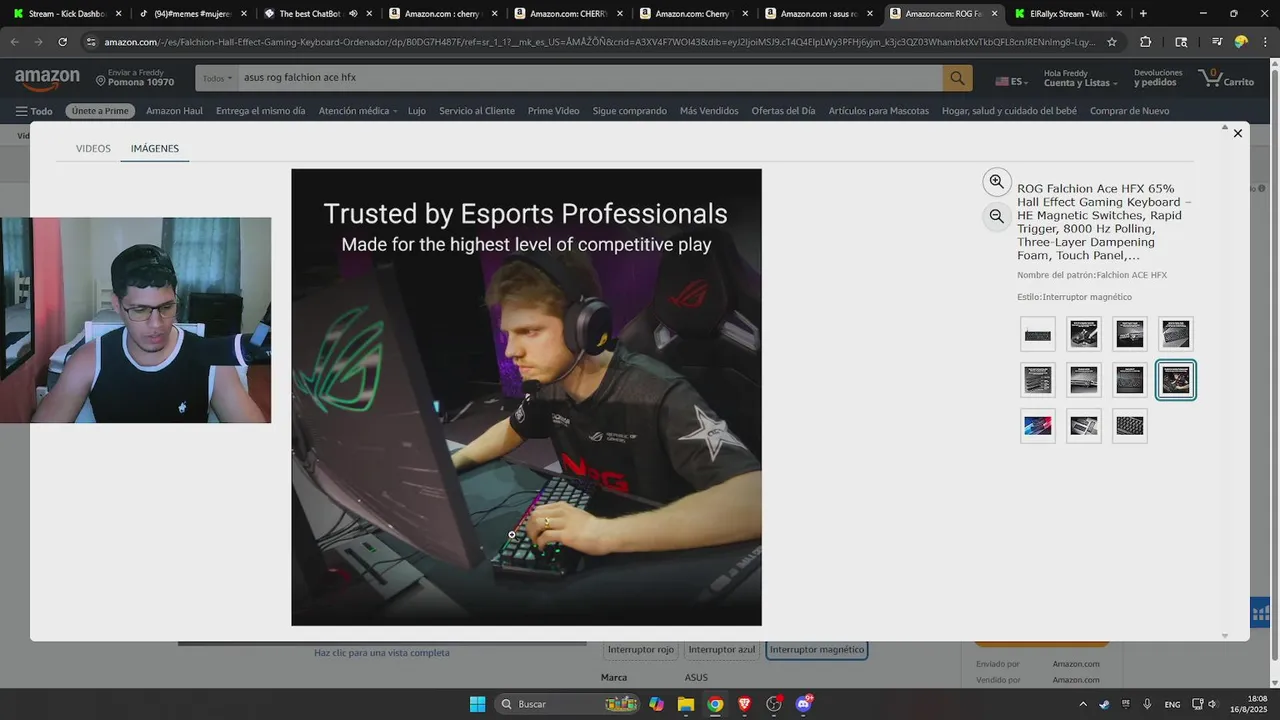Open Sigue comprando link
1280x720 pixels.
pos(629,111)
